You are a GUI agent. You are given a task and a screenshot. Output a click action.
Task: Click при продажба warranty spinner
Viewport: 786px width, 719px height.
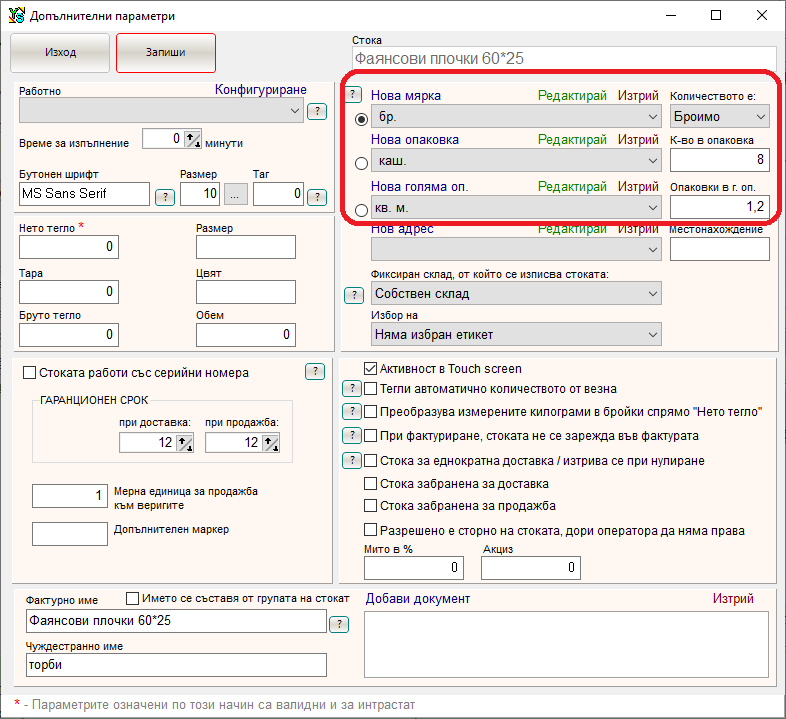click(x=271, y=443)
